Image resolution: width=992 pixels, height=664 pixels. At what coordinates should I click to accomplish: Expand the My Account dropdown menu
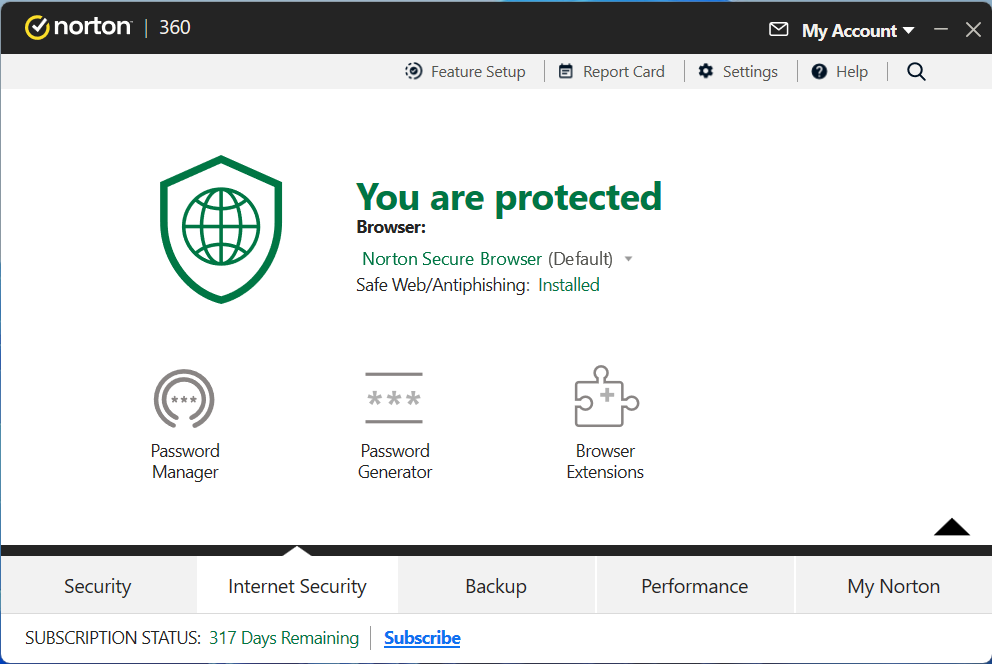tap(858, 30)
